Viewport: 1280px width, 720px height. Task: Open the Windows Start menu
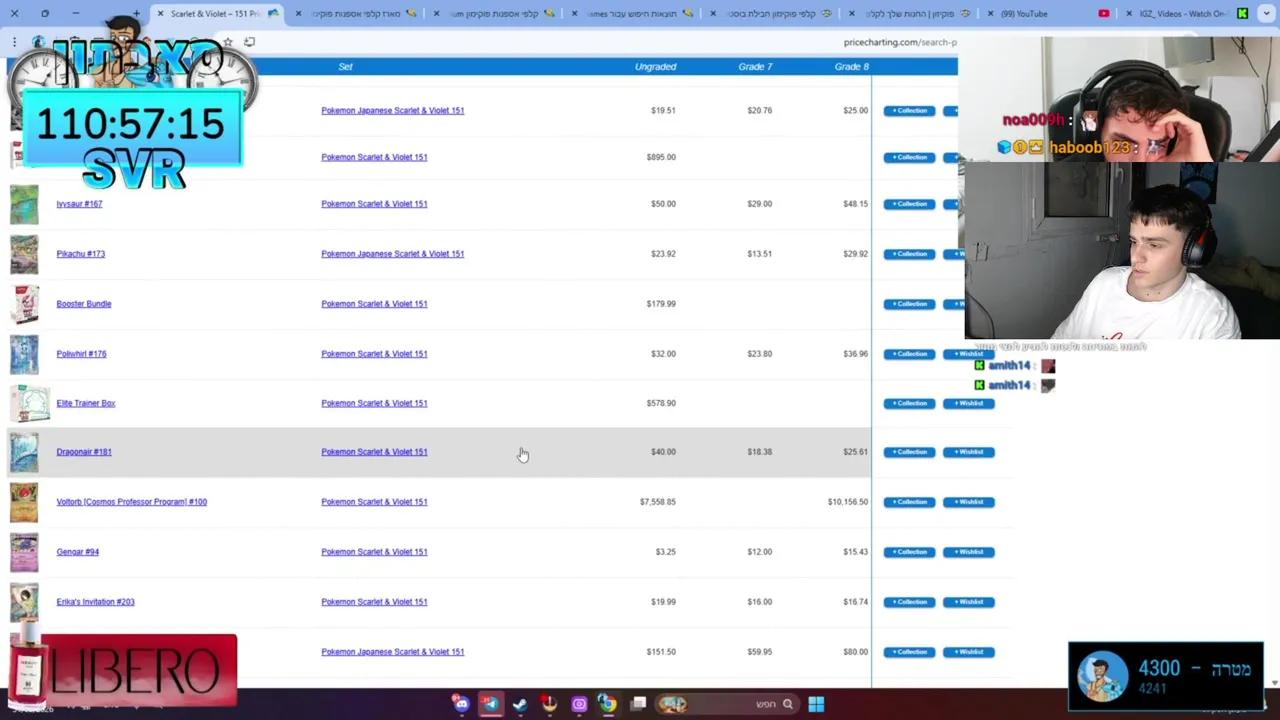816,704
